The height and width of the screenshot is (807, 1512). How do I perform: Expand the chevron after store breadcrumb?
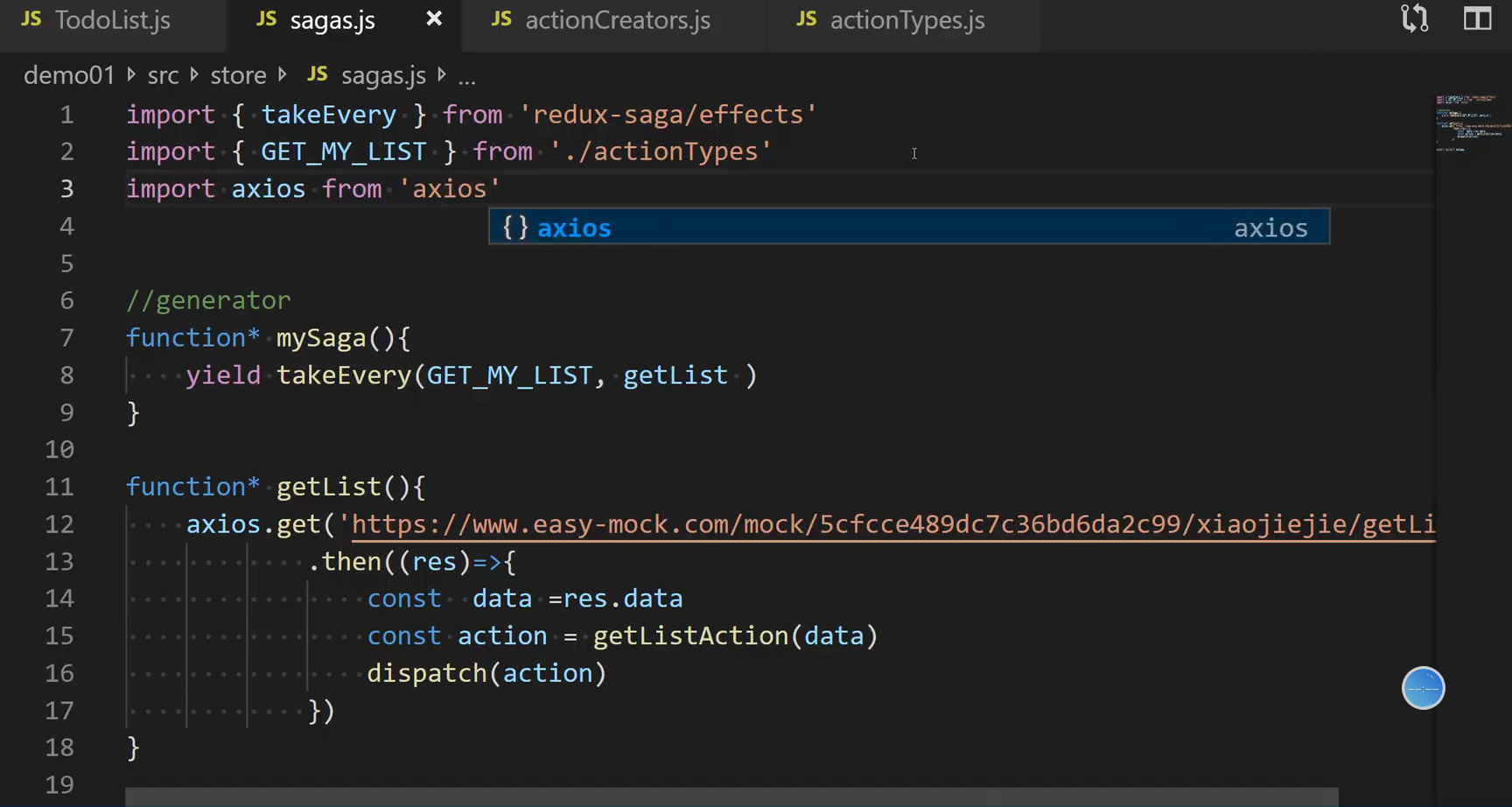click(x=283, y=75)
